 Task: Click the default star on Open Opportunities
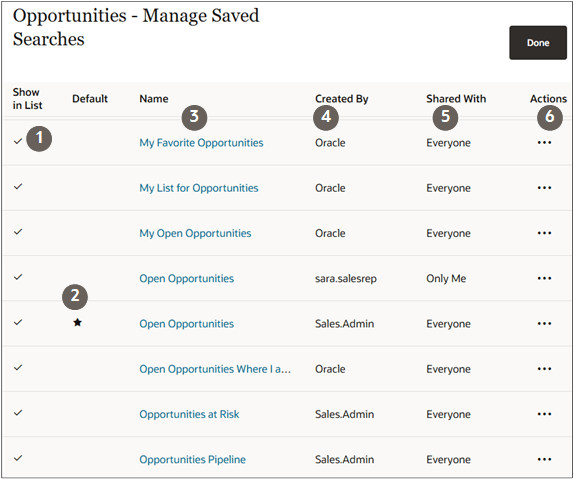(x=77, y=323)
